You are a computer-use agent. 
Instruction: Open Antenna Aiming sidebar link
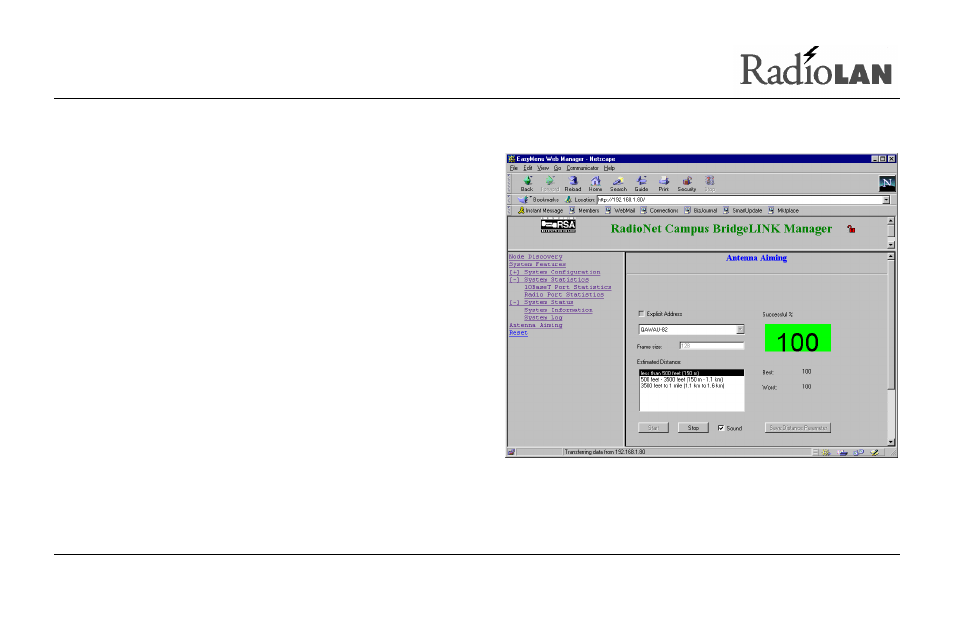coord(535,325)
